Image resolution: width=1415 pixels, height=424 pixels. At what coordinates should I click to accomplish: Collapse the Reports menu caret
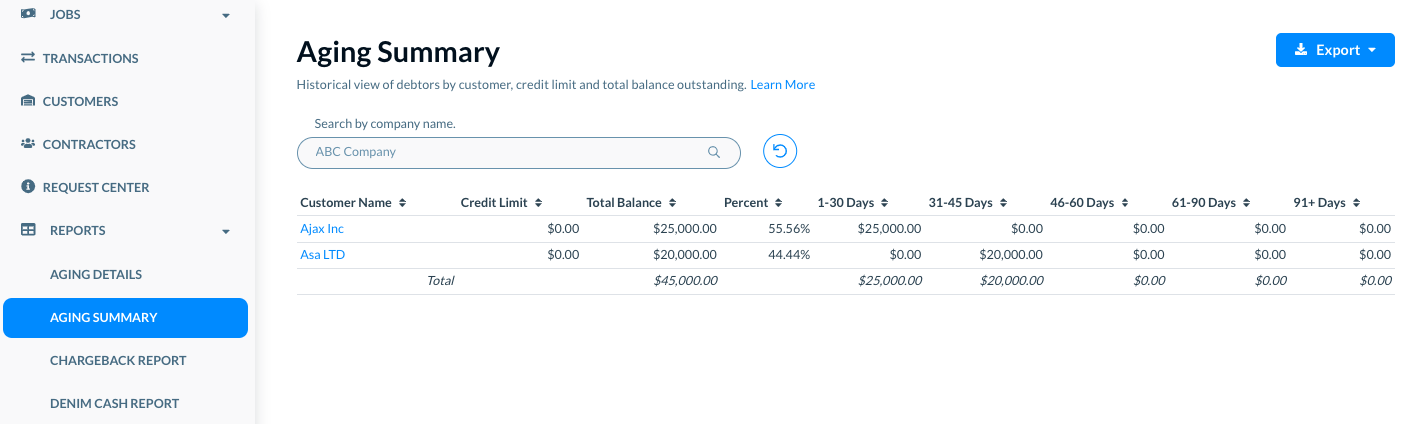[226, 231]
